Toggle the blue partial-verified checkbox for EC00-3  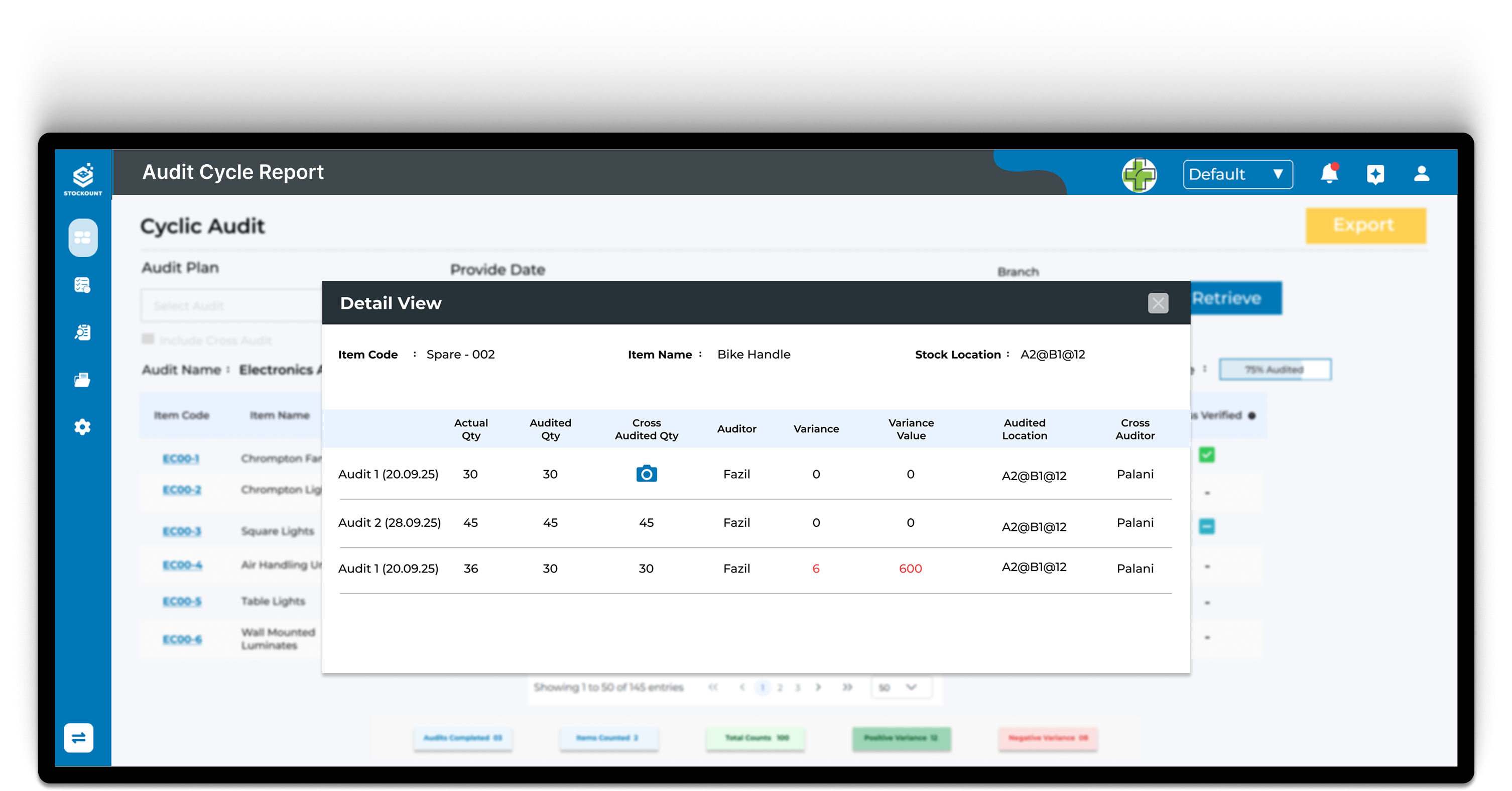pos(1207,526)
